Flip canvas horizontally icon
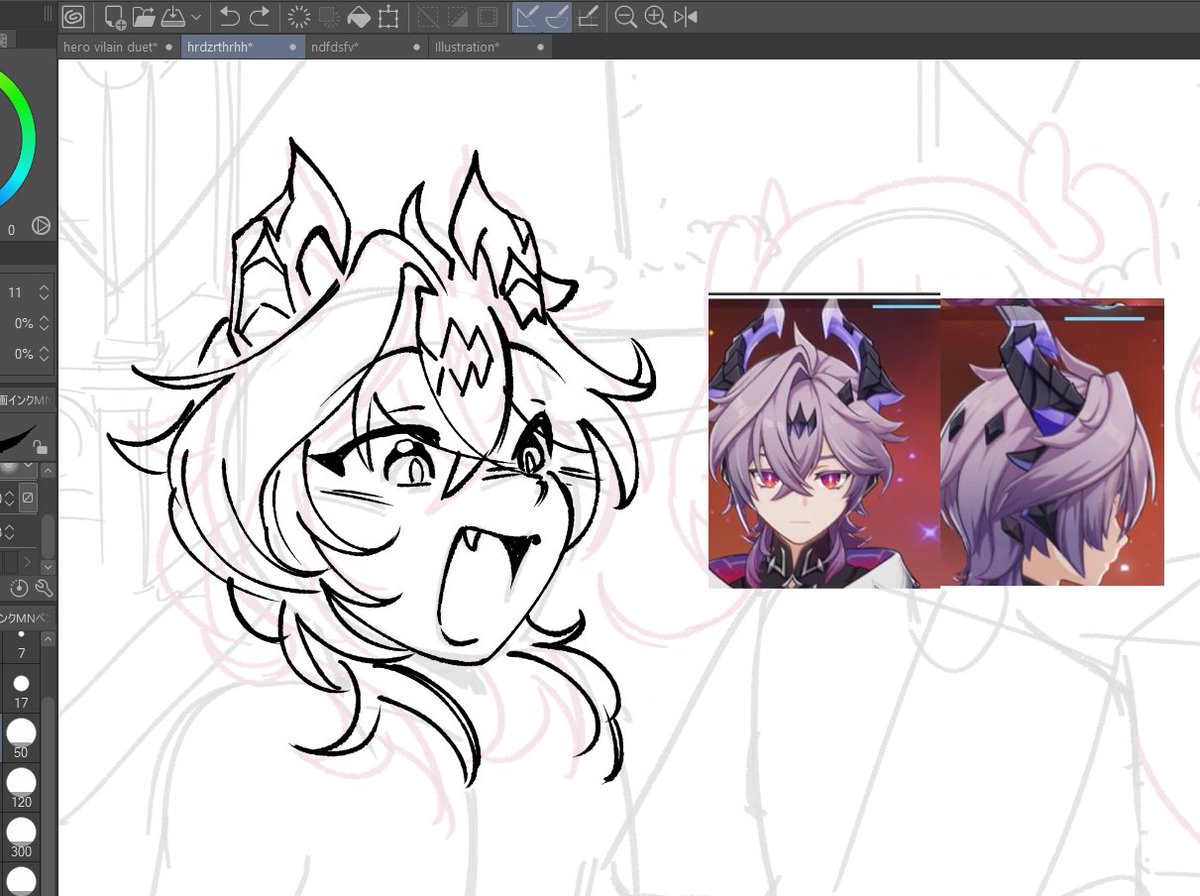 pyautogui.click(x=685, y=17)
